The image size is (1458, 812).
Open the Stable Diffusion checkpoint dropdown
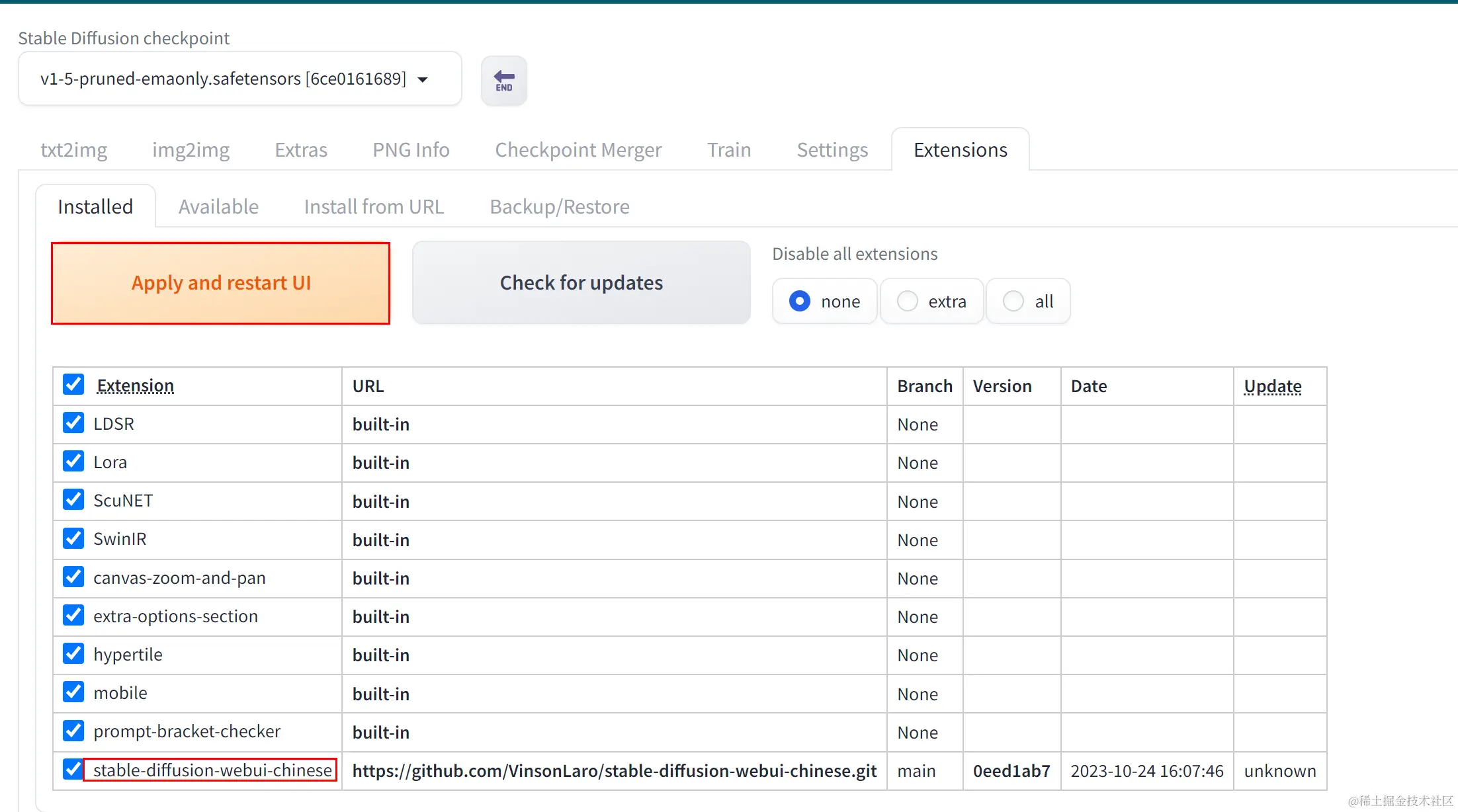pos(425,78)
